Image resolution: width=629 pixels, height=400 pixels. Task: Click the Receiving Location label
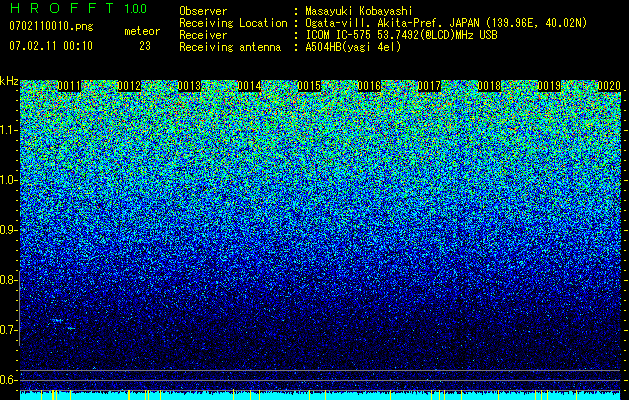pos(233,23)
